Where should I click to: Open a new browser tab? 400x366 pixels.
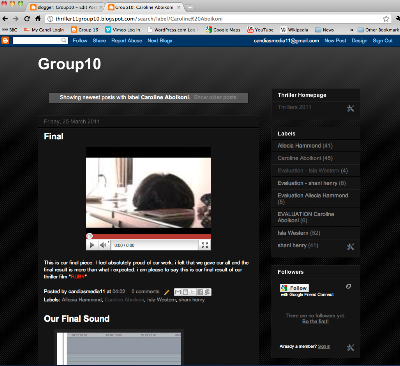(x=190, y=7)
